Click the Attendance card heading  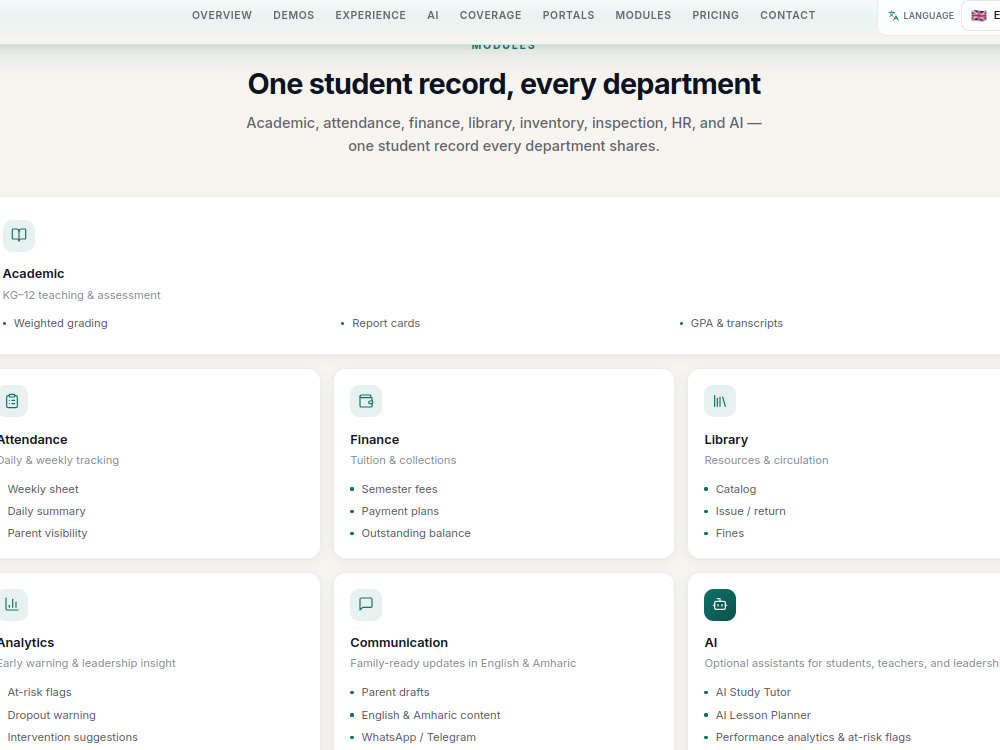click(33, 439)
